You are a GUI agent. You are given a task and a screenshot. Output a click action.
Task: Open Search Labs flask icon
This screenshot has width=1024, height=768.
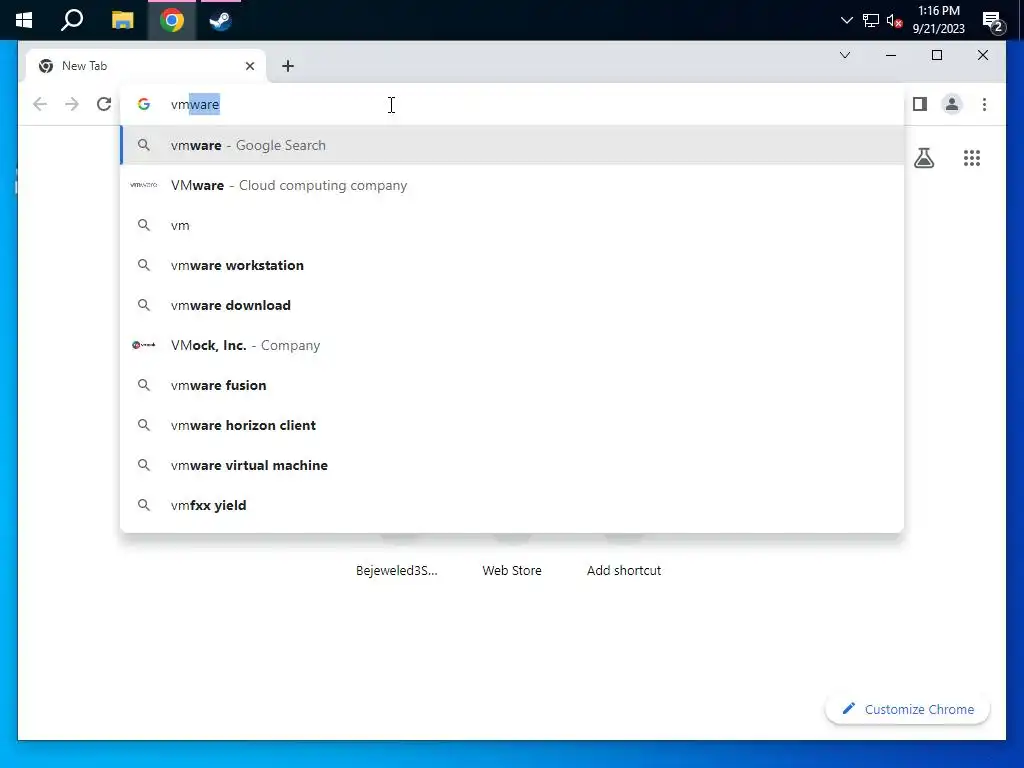pyautogui.click(x=923, y=158)
